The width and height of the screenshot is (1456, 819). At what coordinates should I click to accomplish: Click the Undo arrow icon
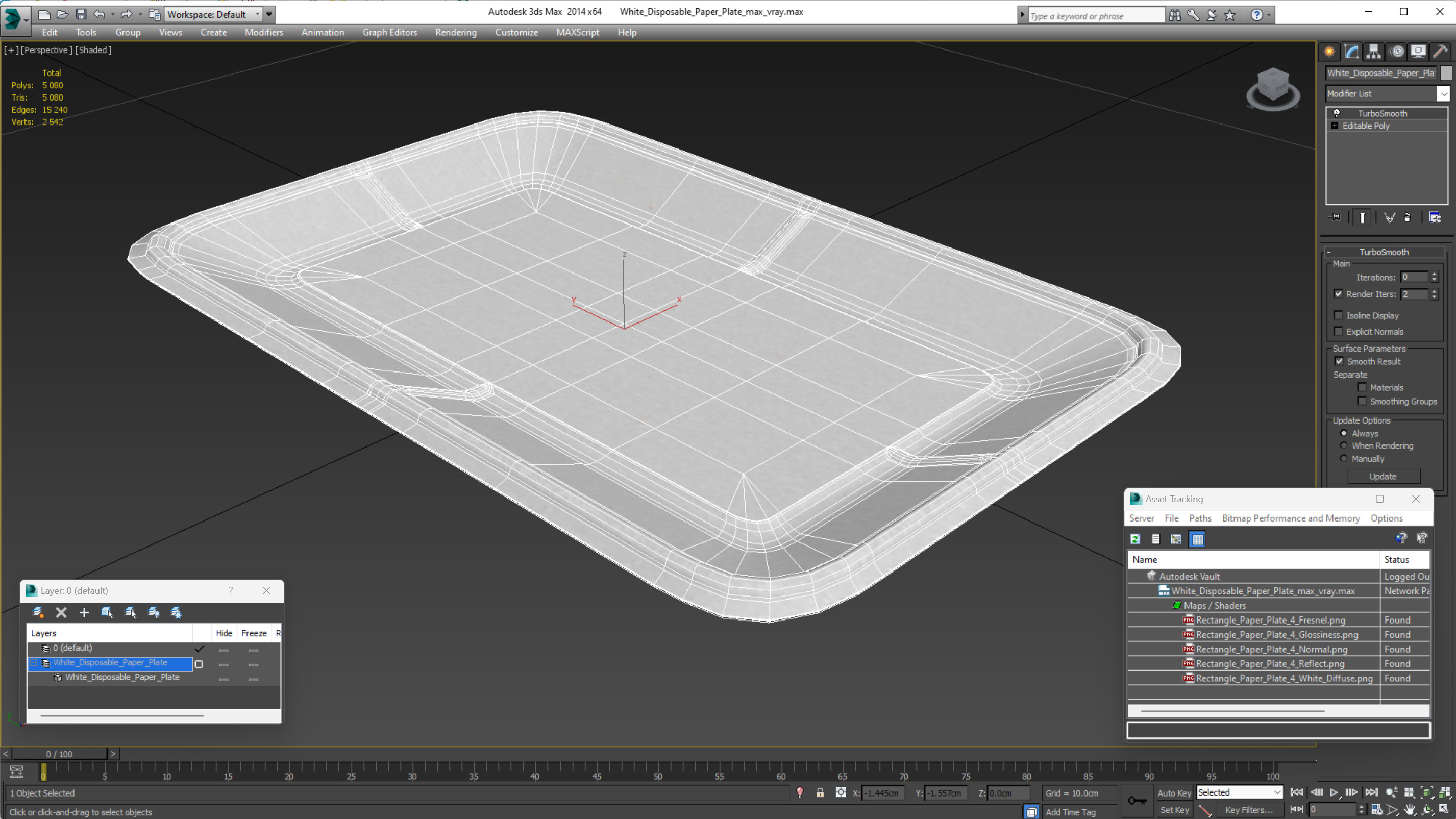click(x=100, y=15)
